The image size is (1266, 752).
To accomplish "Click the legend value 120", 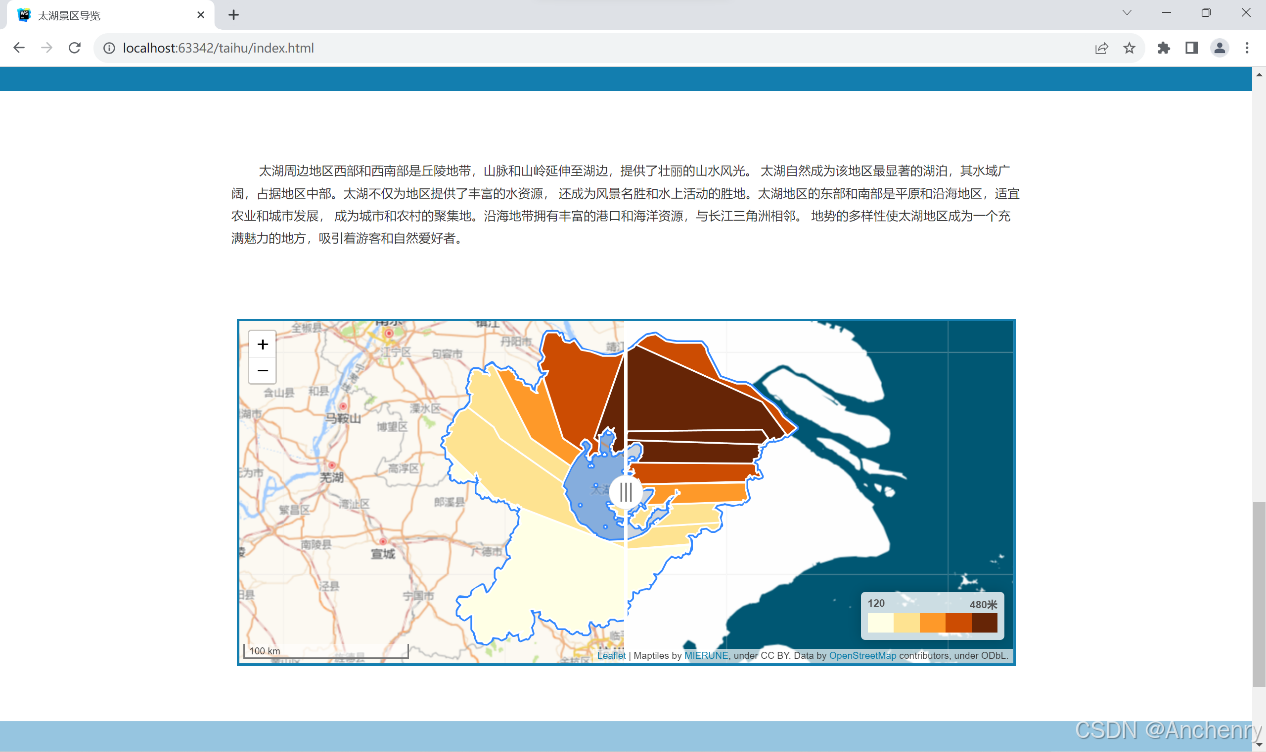I will 876,603.
